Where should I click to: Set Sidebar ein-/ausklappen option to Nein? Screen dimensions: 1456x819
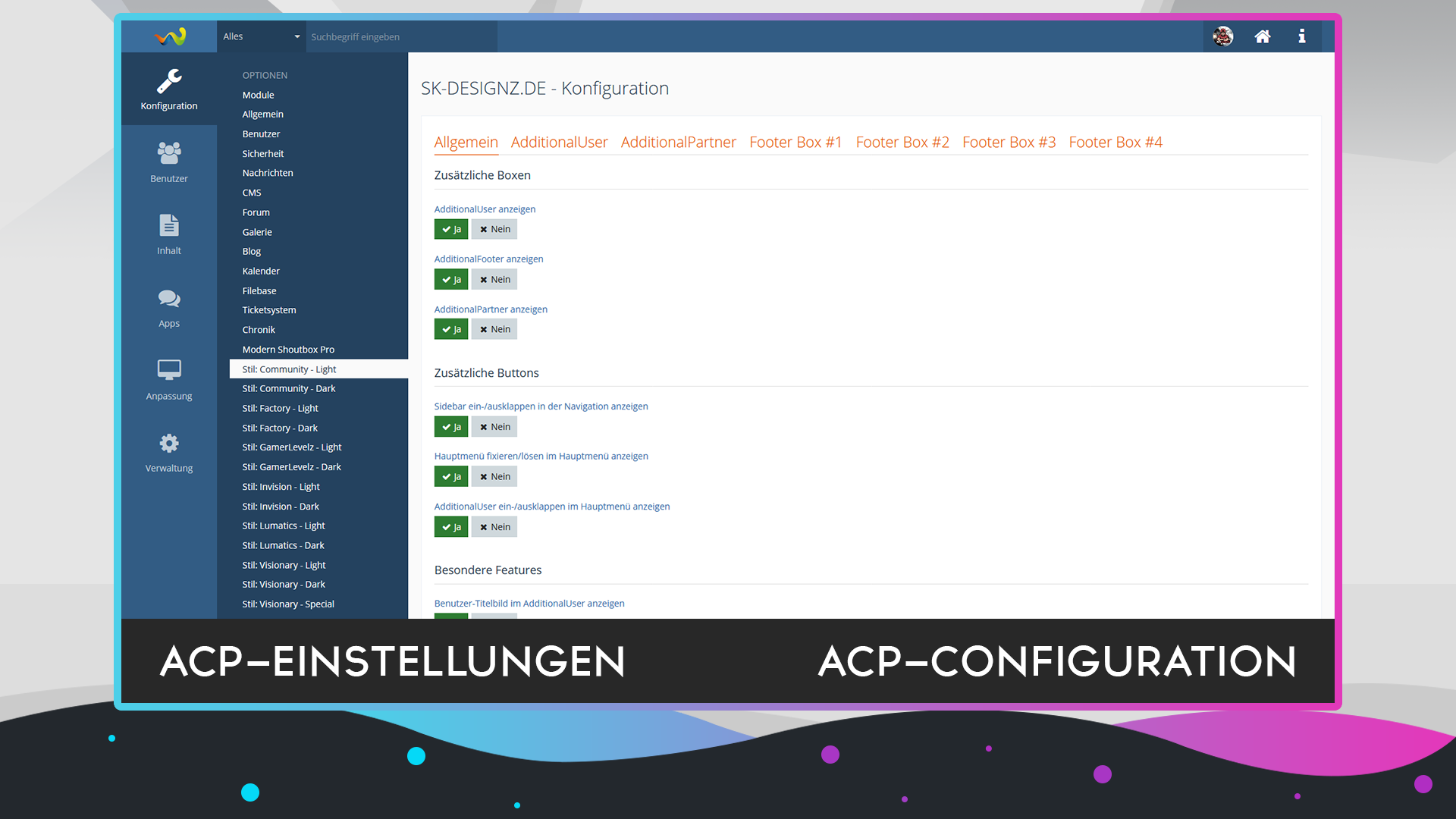[x=494, y=427]
